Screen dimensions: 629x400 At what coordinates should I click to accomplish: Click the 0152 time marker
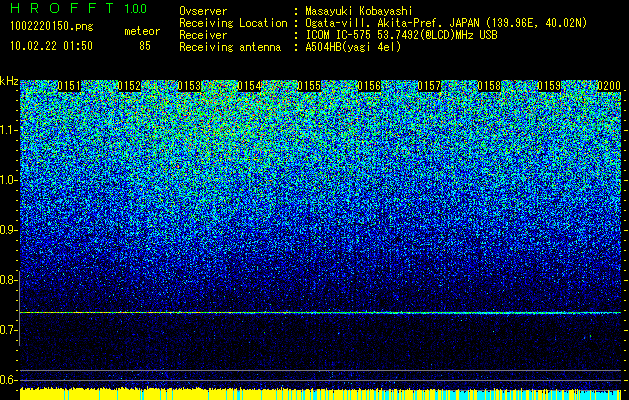click(x=129, y=86)
